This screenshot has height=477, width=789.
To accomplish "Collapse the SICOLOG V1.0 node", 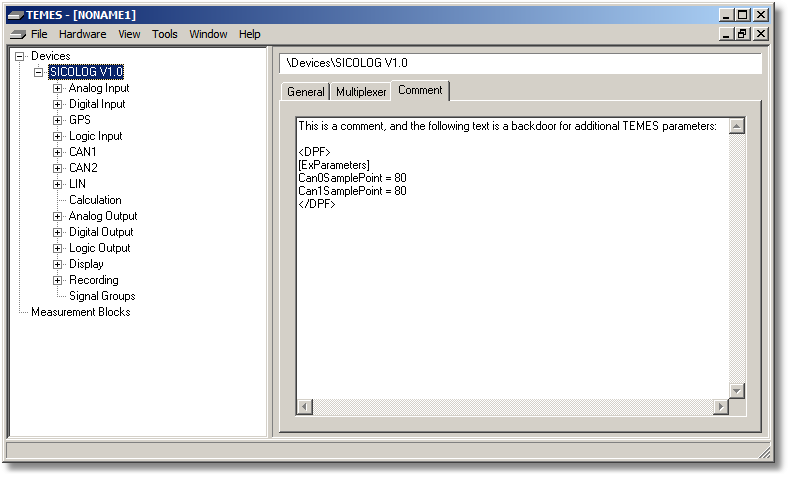I will [x=38, y=72].
